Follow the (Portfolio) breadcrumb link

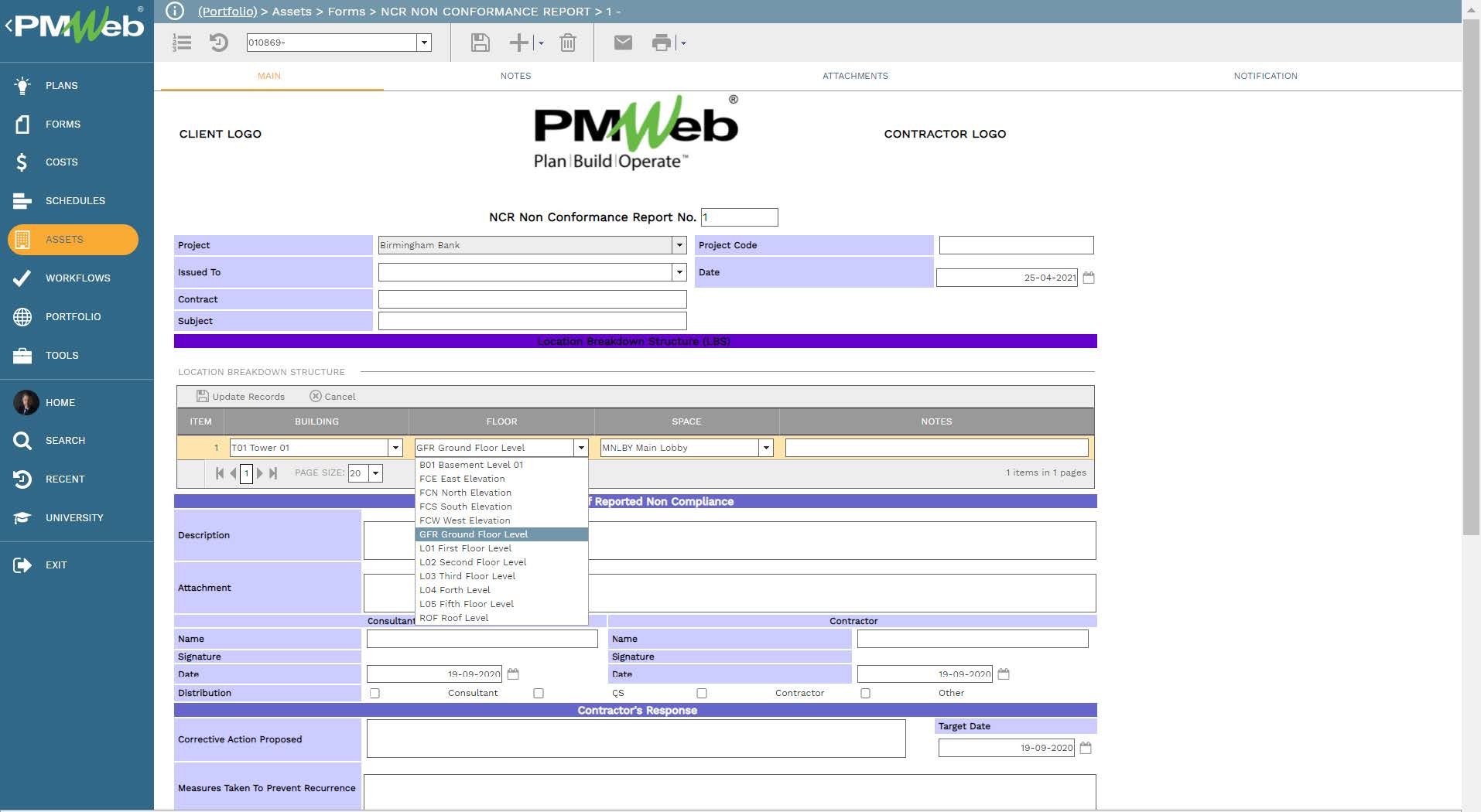click(x=227, y=11)
